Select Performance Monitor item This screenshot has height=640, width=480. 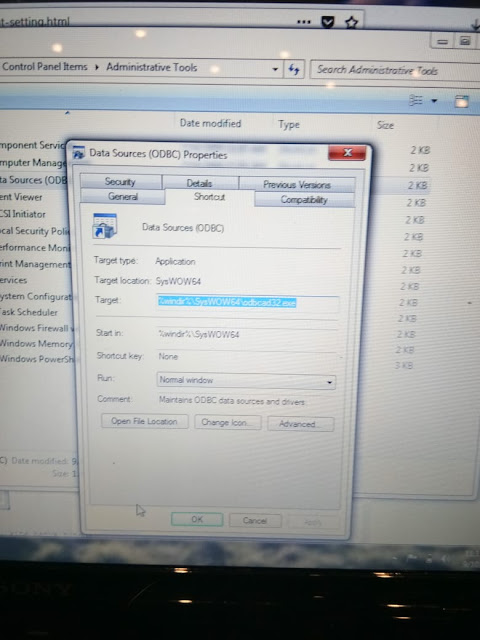pyautogui.click(x=35, y=248)
